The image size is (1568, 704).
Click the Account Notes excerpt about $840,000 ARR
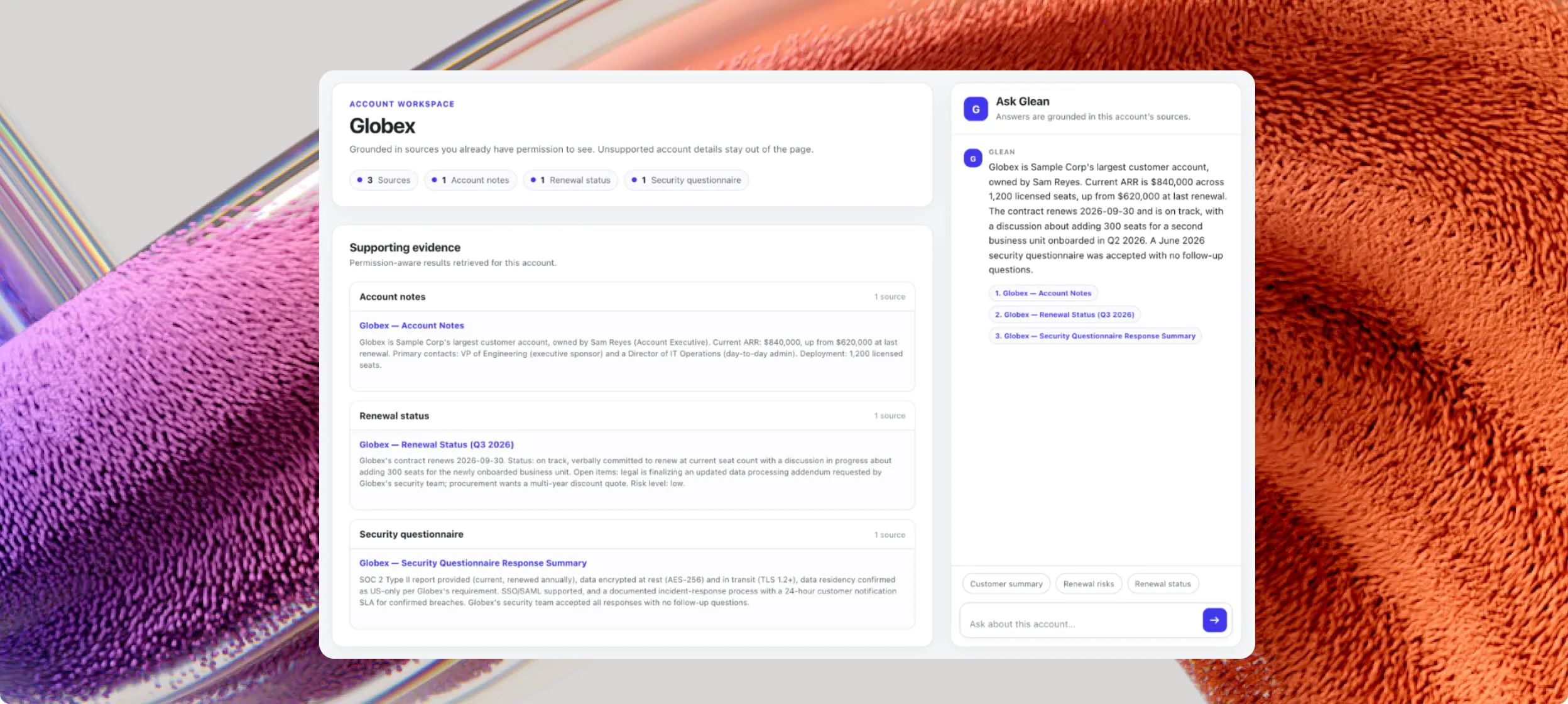631,354
